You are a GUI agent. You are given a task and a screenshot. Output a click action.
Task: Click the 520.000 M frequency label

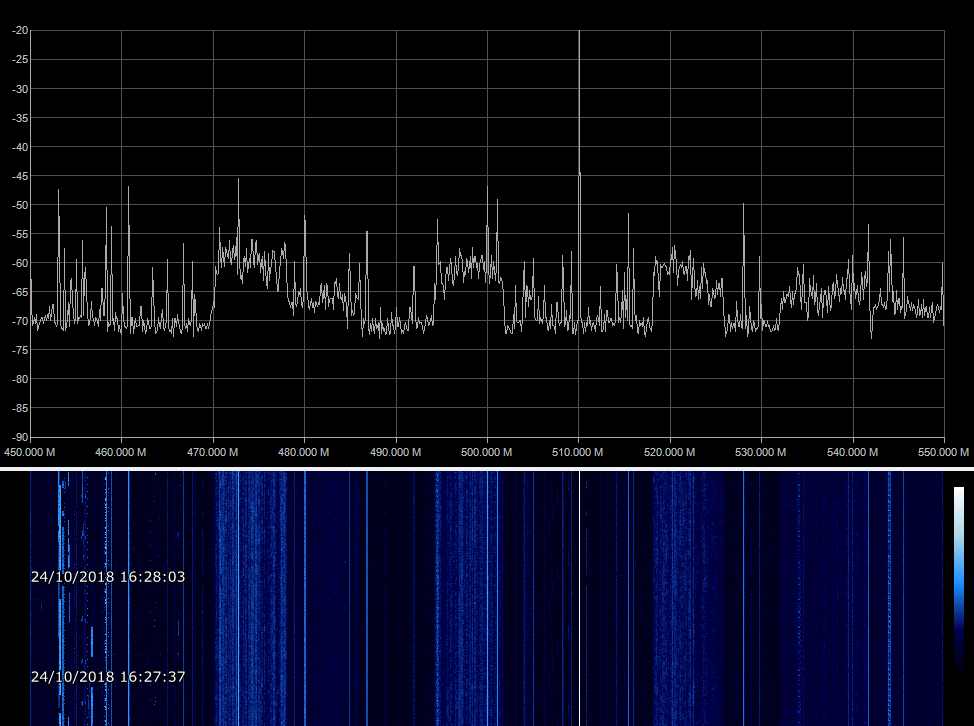click(x=670, y=452)
